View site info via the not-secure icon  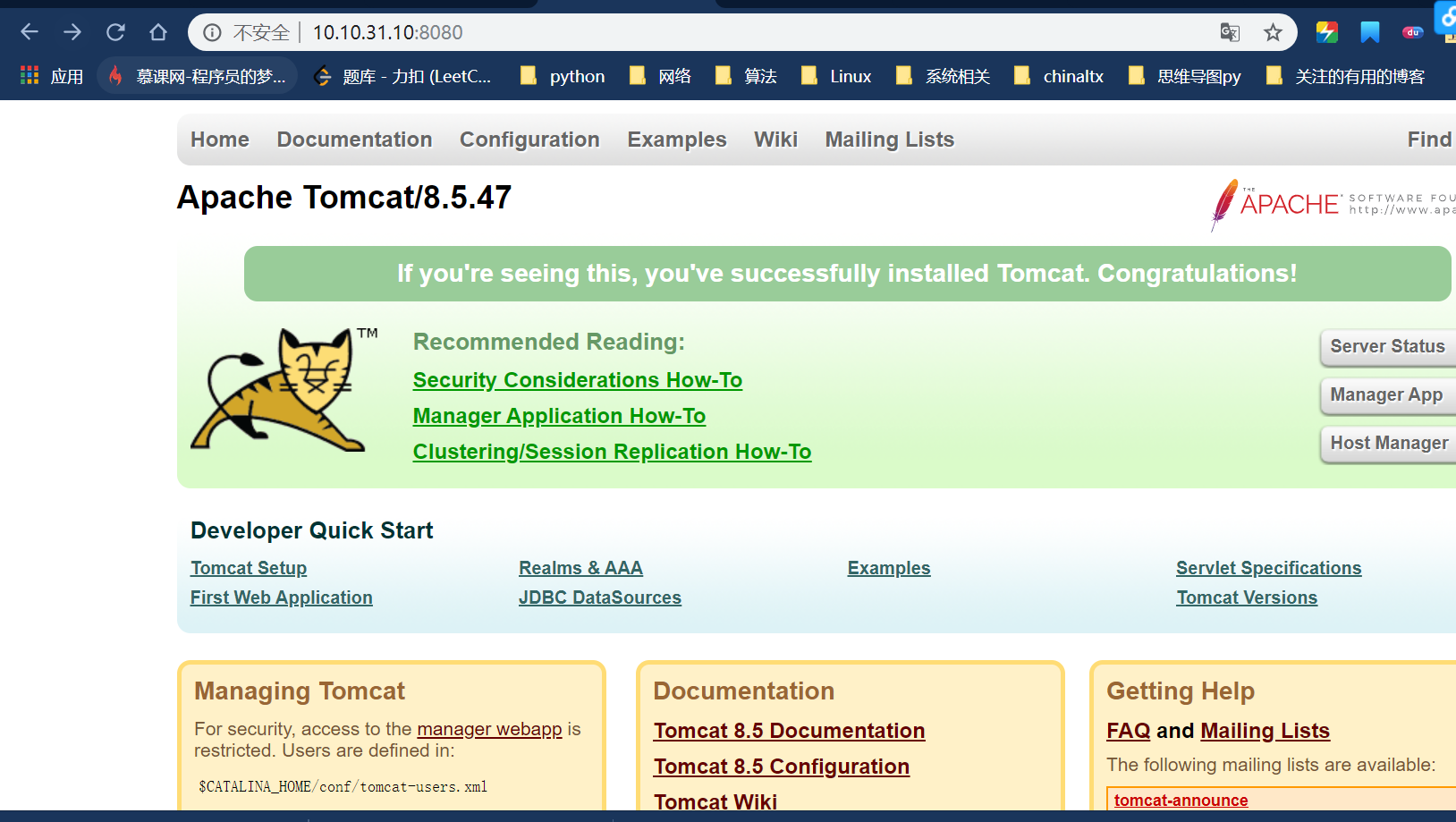[x=212, y=33]
